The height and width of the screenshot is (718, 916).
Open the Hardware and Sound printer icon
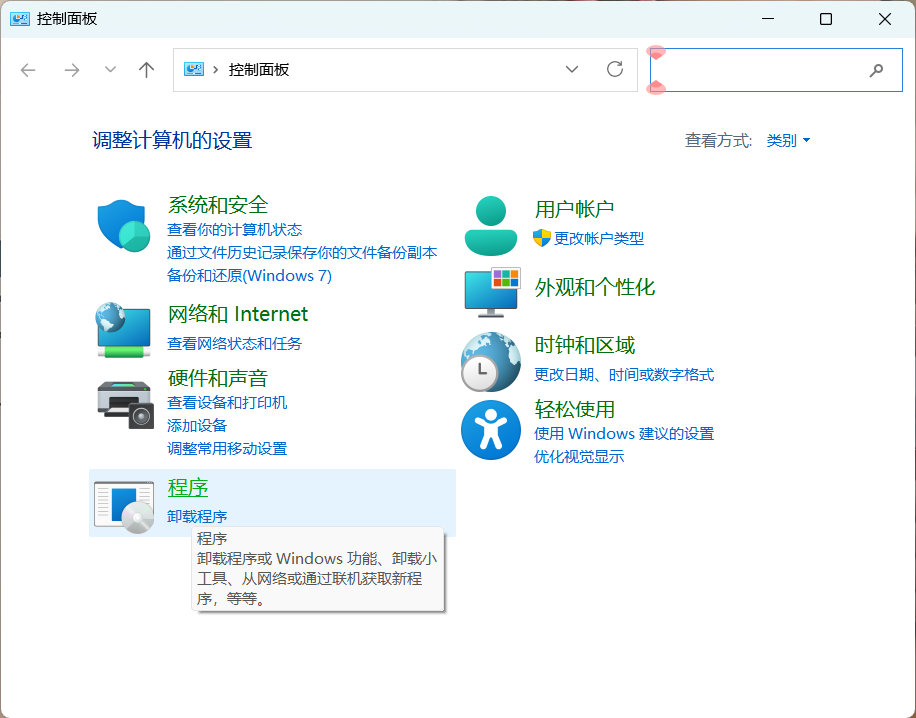125,404
